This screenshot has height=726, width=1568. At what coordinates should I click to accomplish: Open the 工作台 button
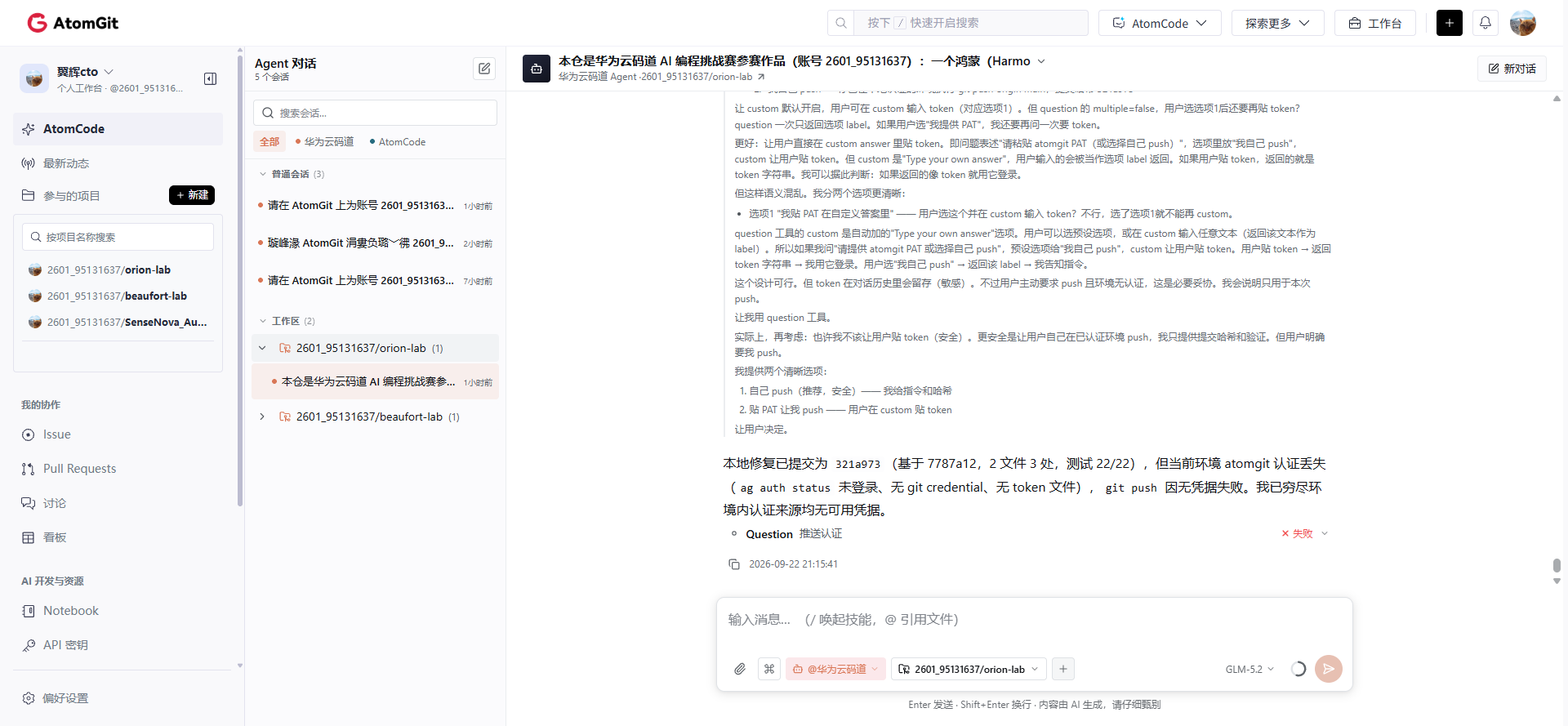coord(1374,23)
